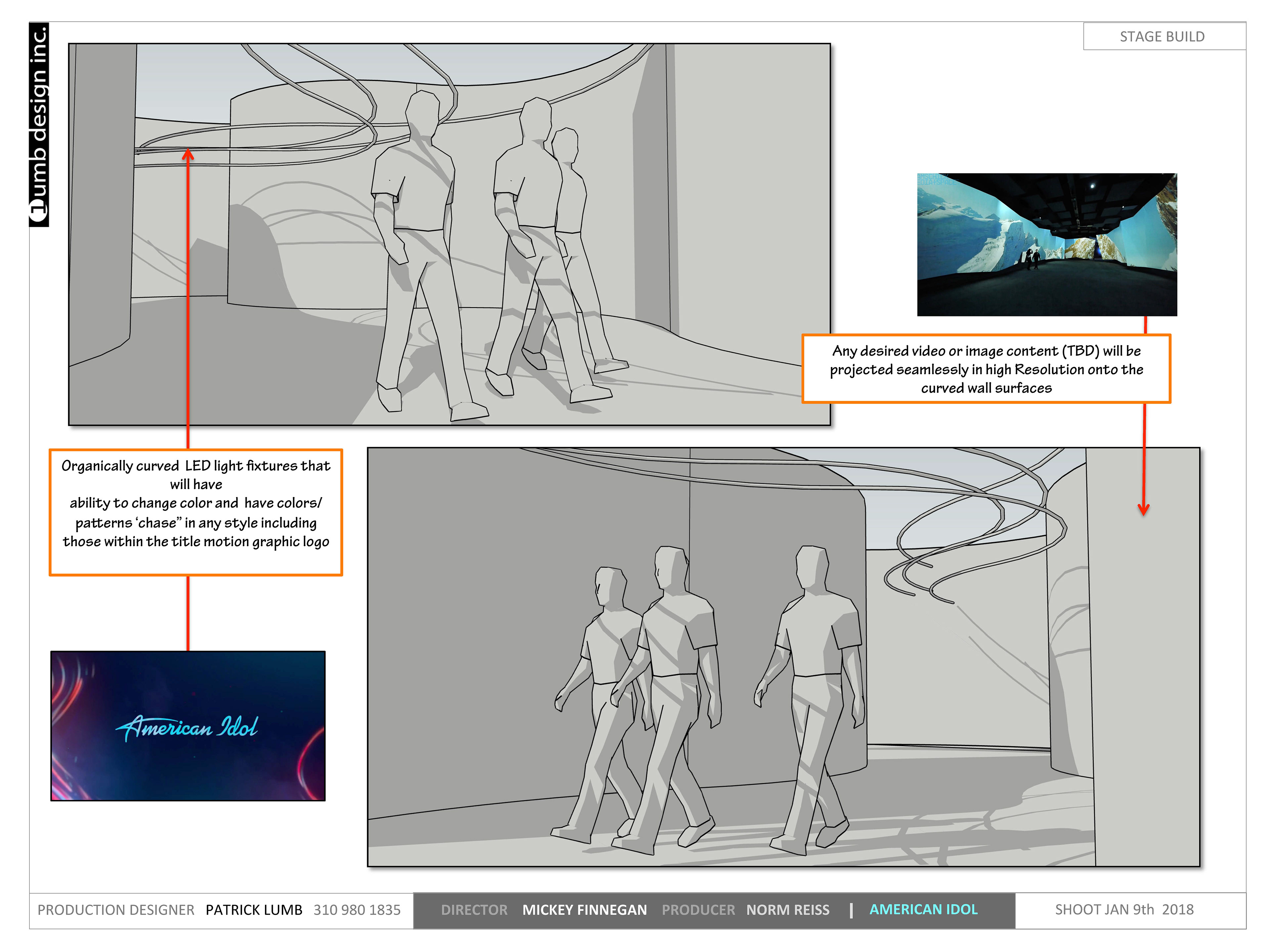Screen dimensions: 1270x952
Task: Click MICKEY FINNEGAN director name
Action: [x=584, y=910]
